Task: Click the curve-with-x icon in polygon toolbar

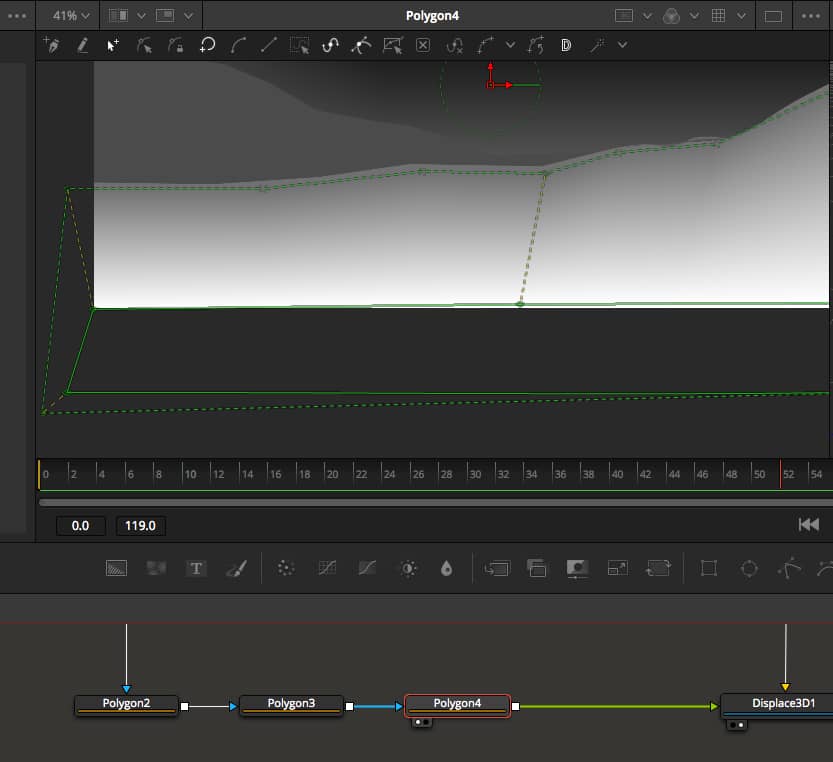Action: pos(454,46)
